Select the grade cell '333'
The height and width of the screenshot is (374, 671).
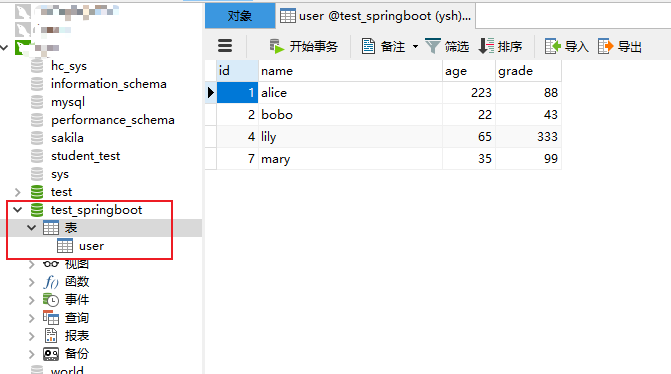[x=528, y=137]
